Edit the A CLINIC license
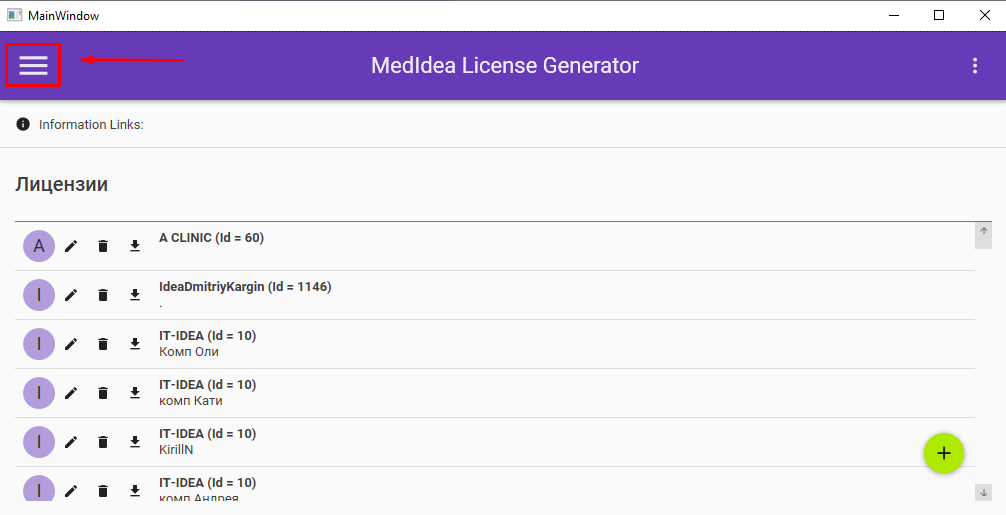This screenshot has width=1006, height=515. (71, 246)
